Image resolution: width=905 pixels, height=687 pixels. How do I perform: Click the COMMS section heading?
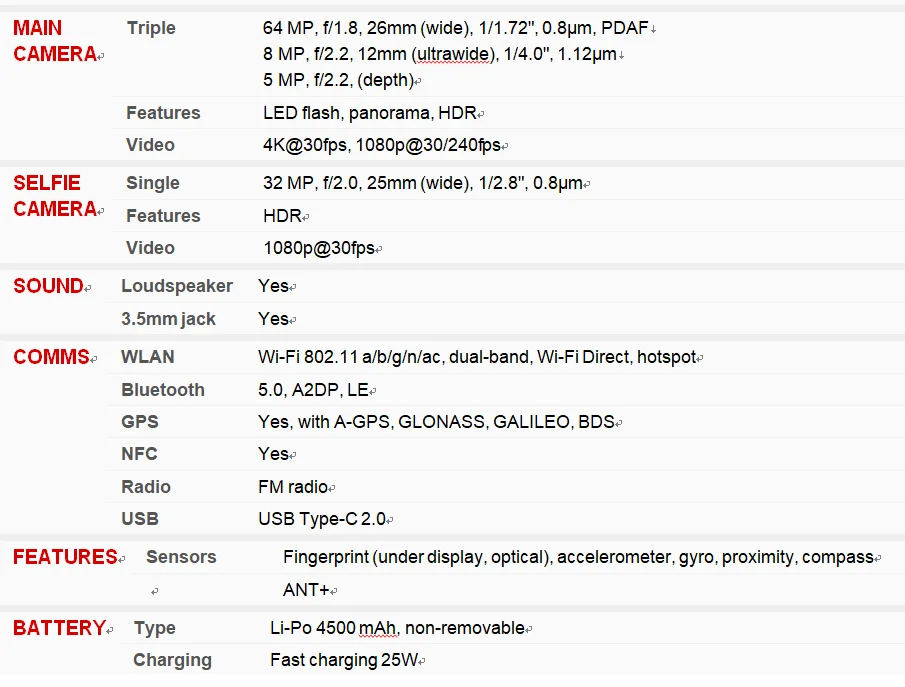point(51,357)
